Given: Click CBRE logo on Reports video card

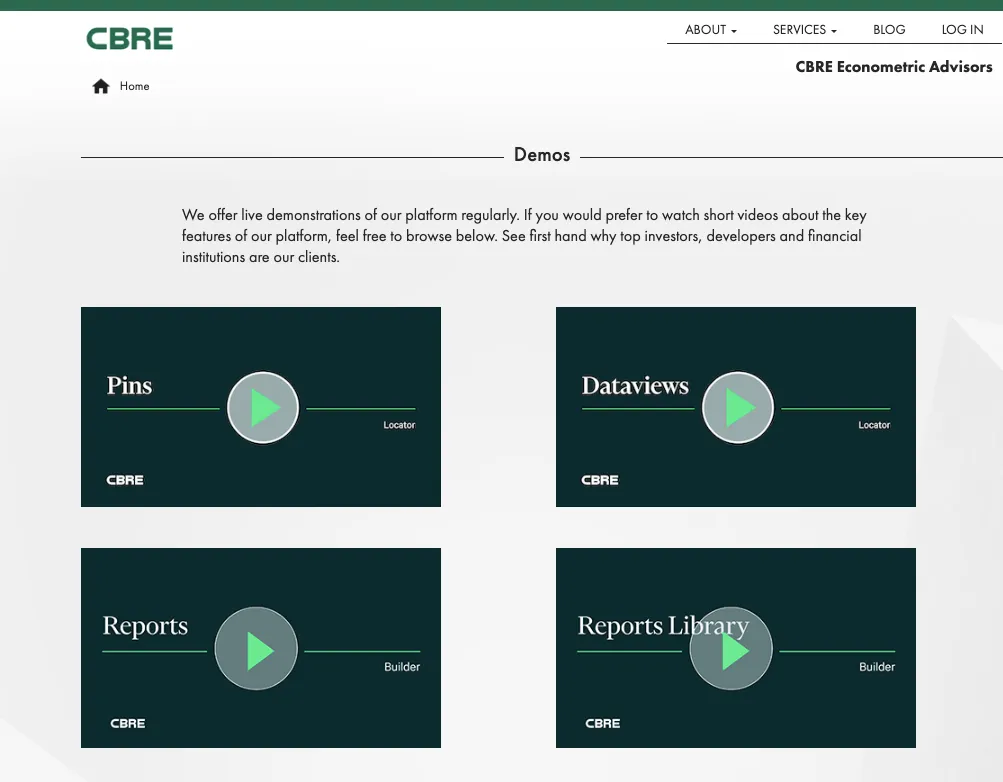Looking at the screenshot, I should click(x=127, y=723).
